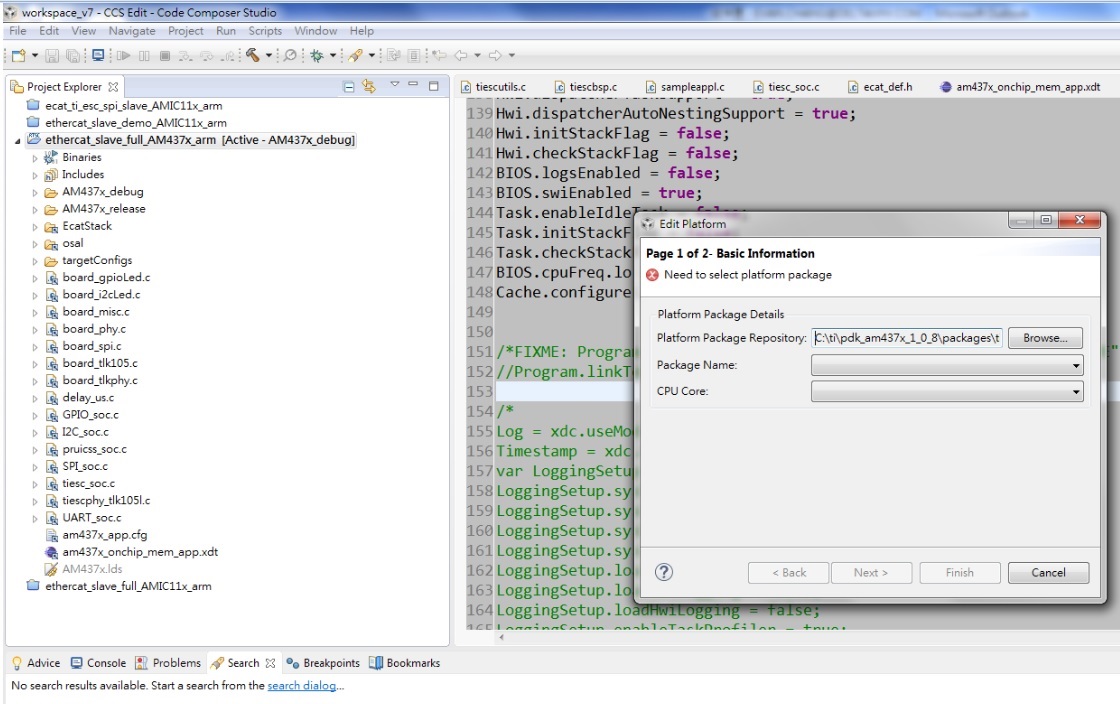Screen dimensions: 1120x704
Task: Click Browse... in the Edit Platform dialog
Action: (x=1045, y=338)
